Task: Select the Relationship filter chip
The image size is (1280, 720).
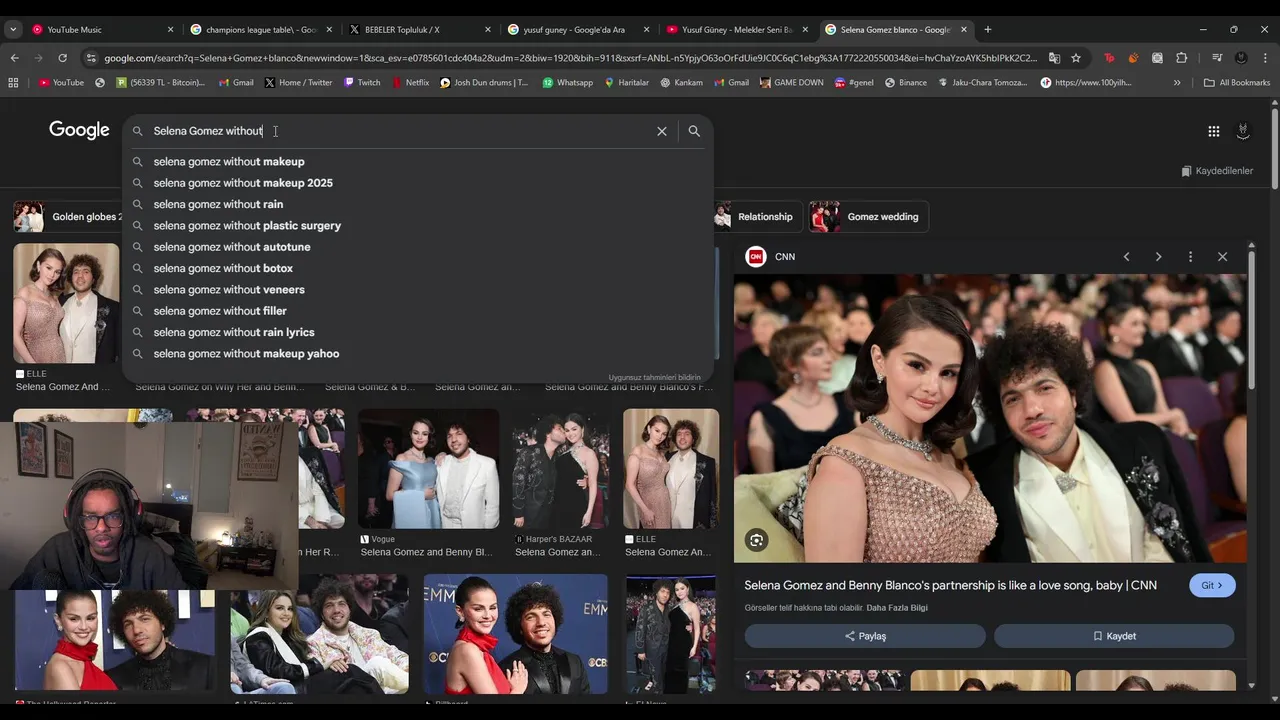Action: click(x=757, y=217)
